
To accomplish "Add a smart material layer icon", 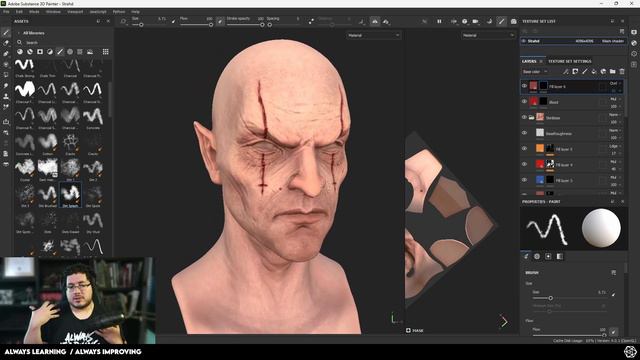I will point(603,71).
